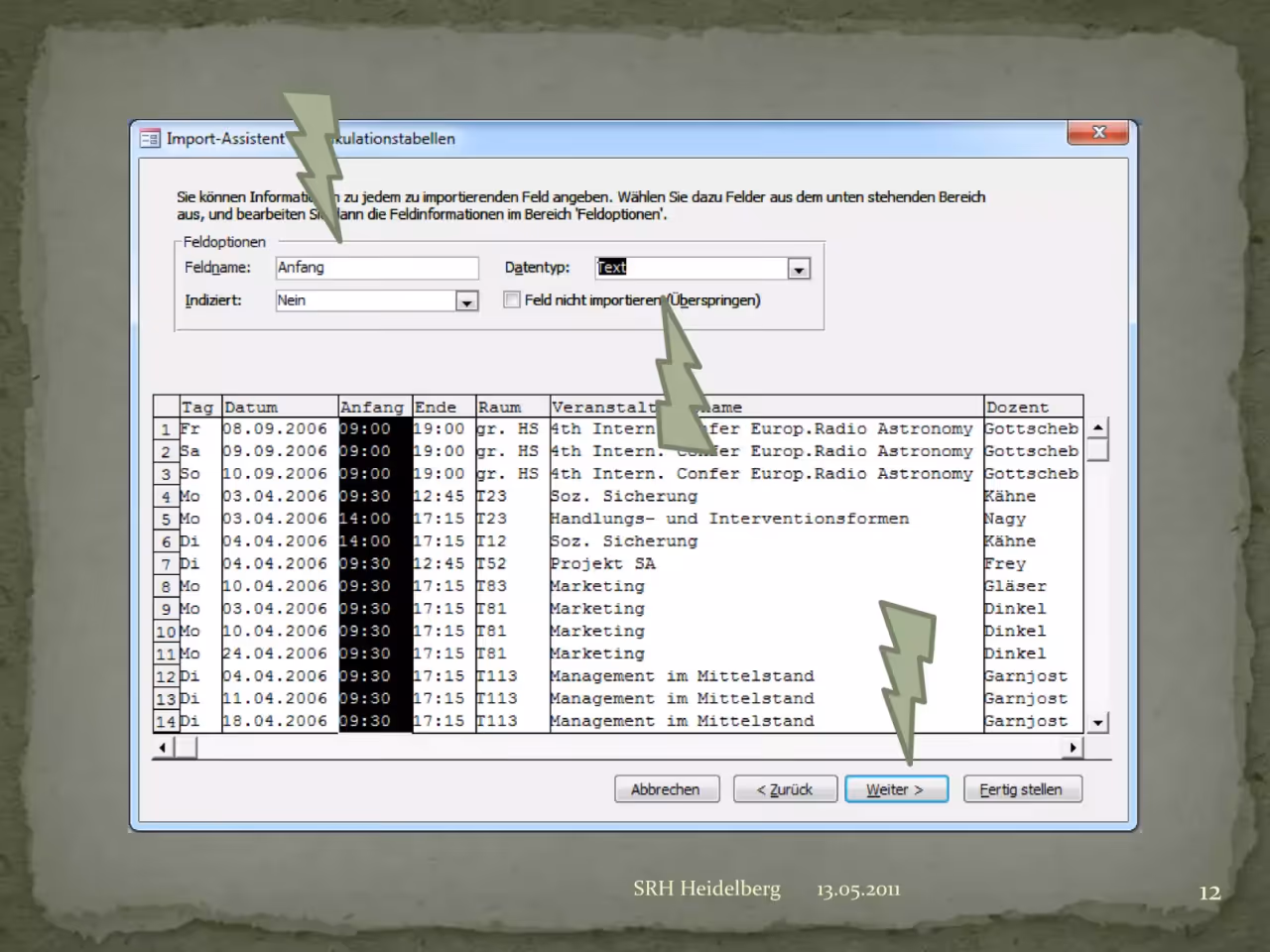Click row number 7 selector

pos(166,564)
